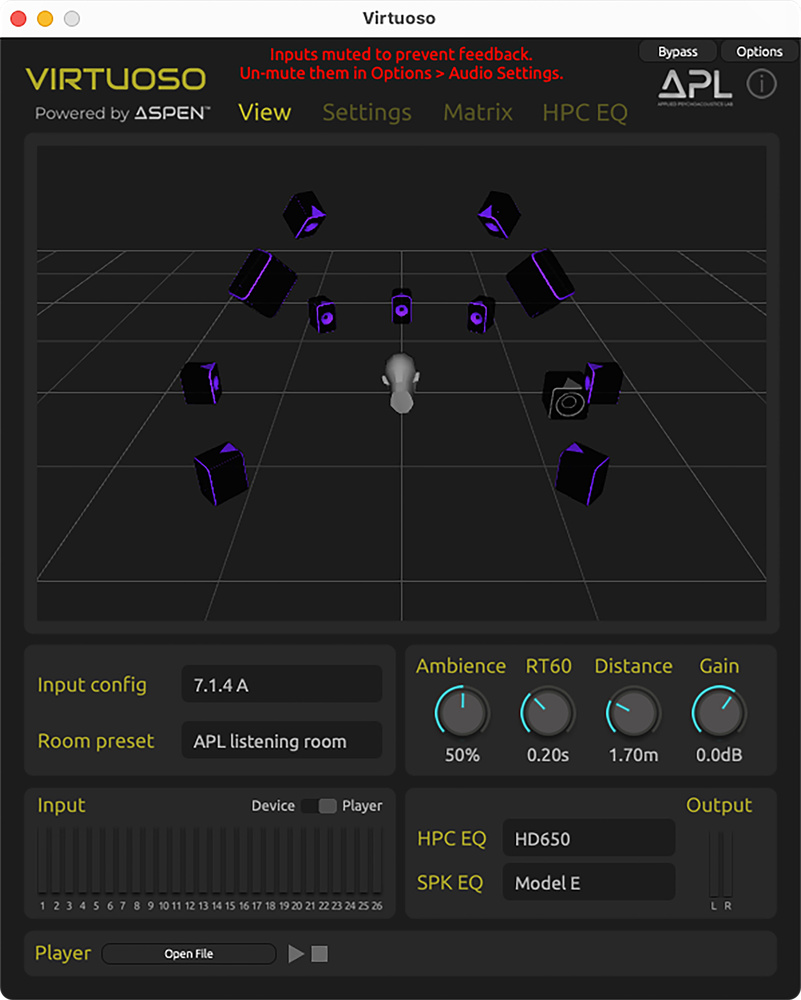
Task: Toggle the Bypass button
Action: click(677, 52)
